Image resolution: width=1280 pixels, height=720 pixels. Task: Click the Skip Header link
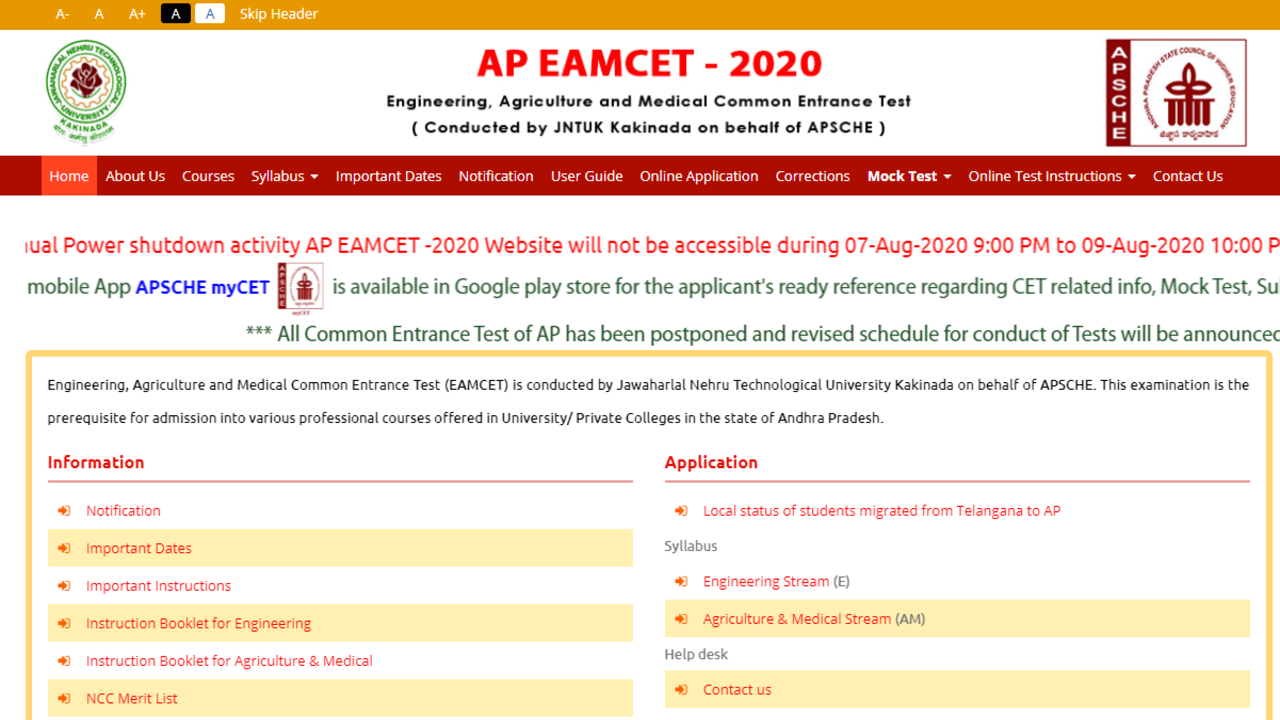(x=278, y=14)
